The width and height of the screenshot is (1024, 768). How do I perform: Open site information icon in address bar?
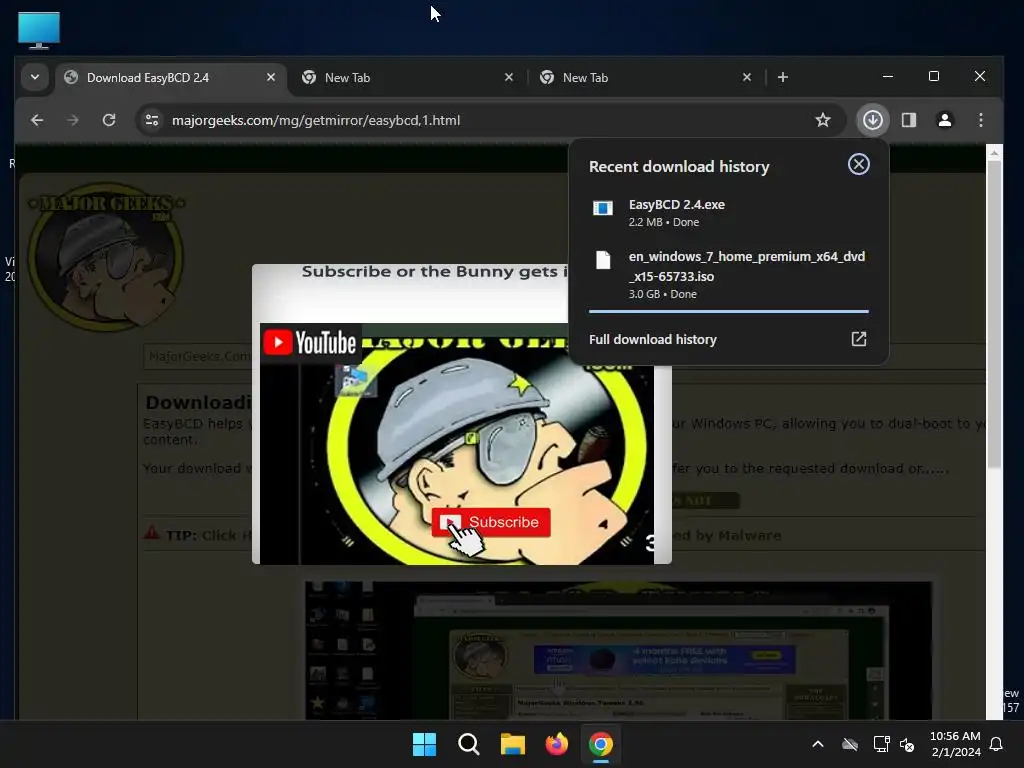(x=152, y=120)
